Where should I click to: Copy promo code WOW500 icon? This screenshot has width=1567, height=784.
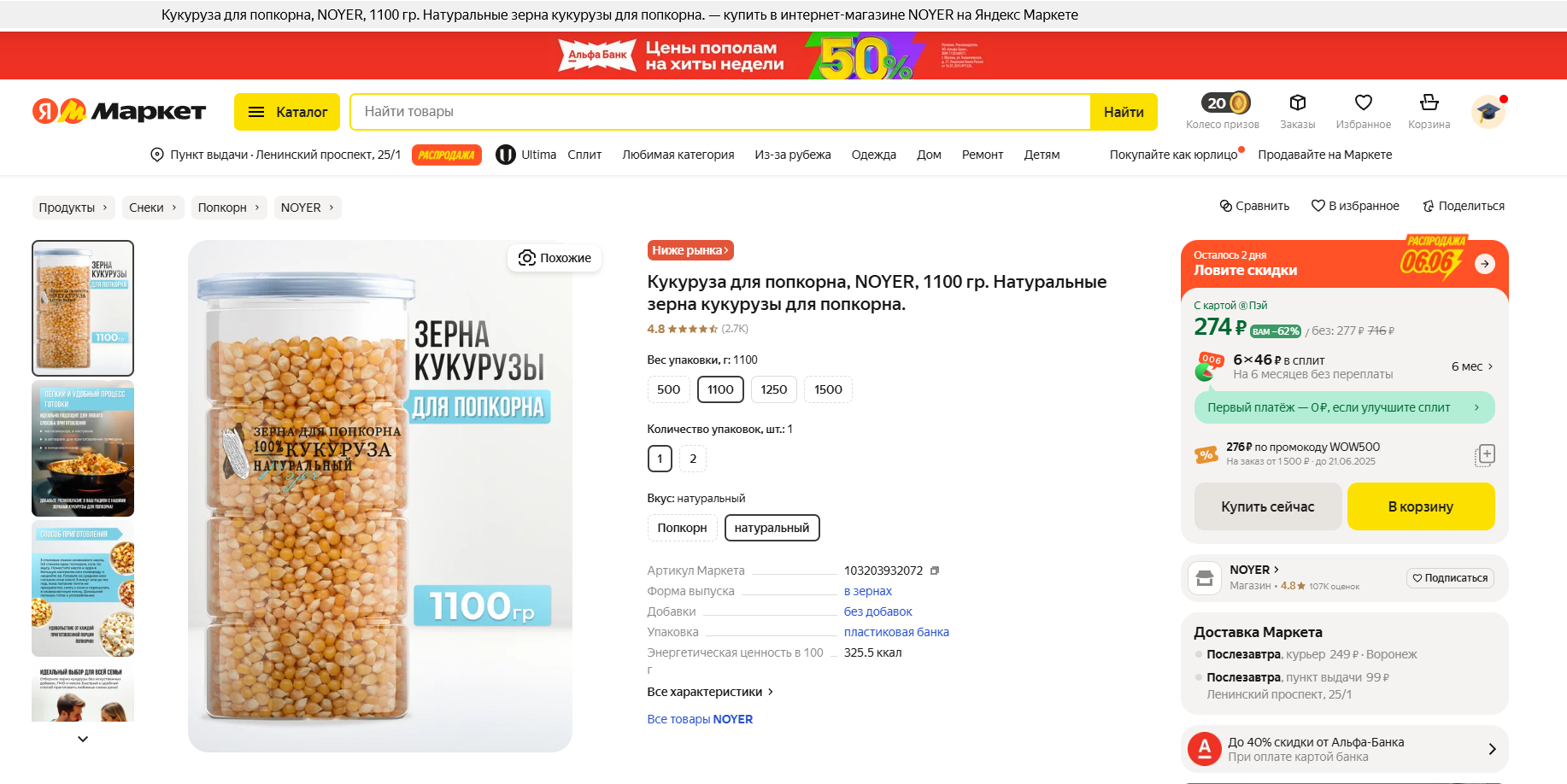pyautogui.click(x=1485, y=454)
